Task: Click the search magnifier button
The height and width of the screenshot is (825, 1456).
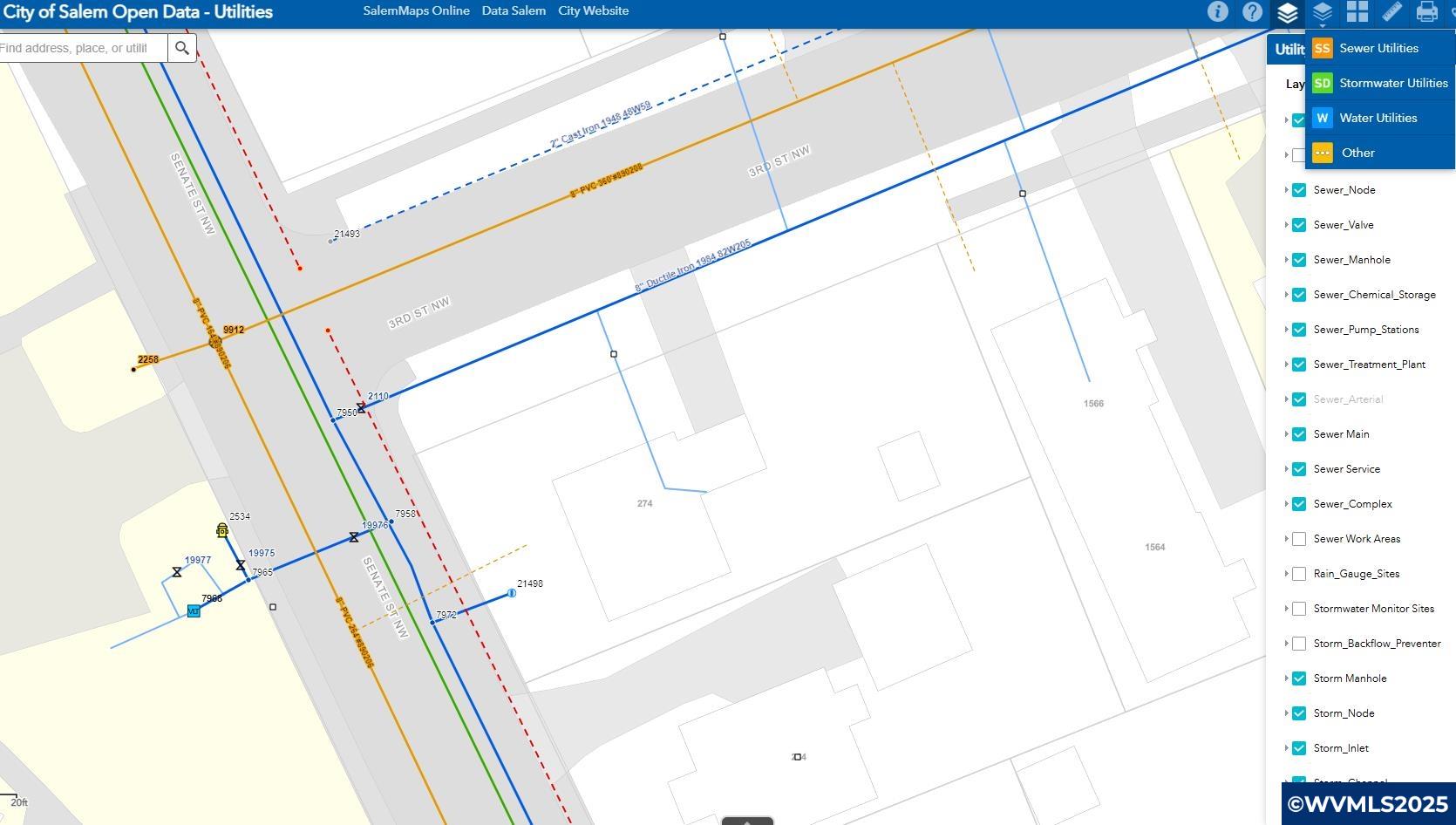Action: 182,48
